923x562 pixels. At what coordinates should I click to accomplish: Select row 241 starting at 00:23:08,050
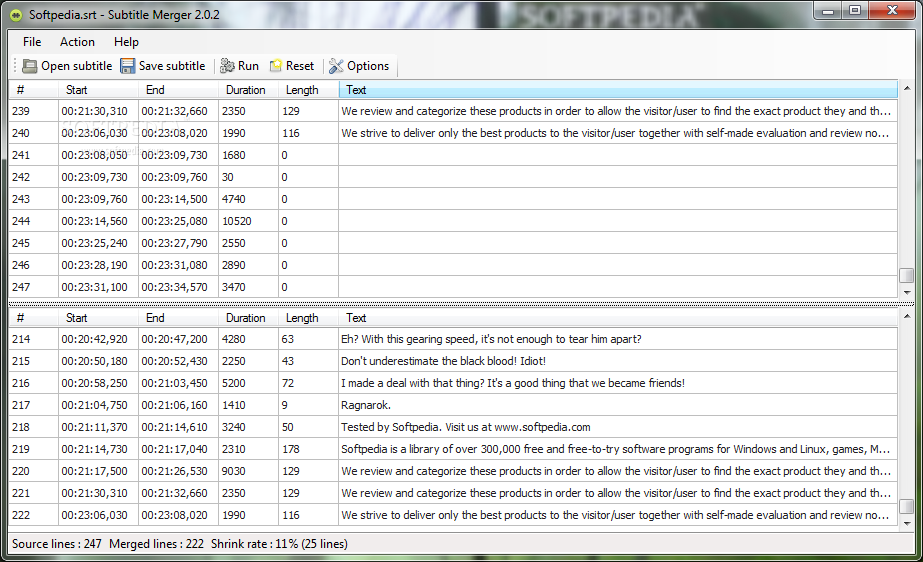pyautogui.click(x=453, y=155)
